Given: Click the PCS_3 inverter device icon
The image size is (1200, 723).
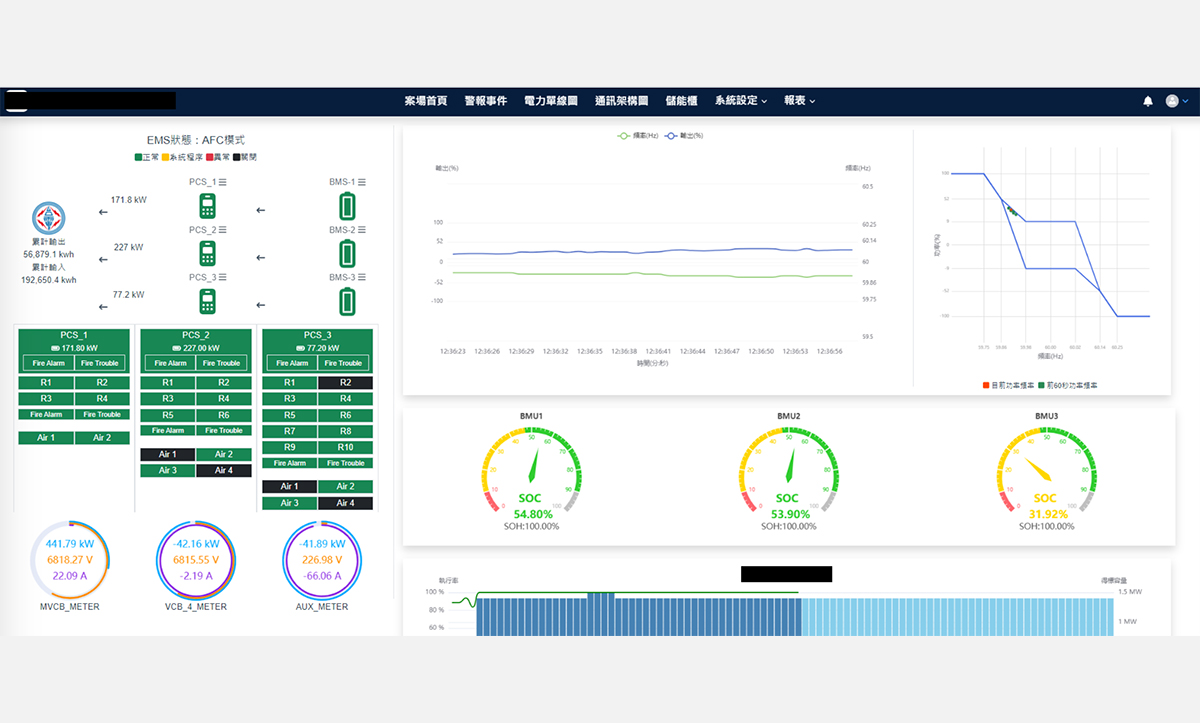Looking at the screenshot, I should click(206, 301).
